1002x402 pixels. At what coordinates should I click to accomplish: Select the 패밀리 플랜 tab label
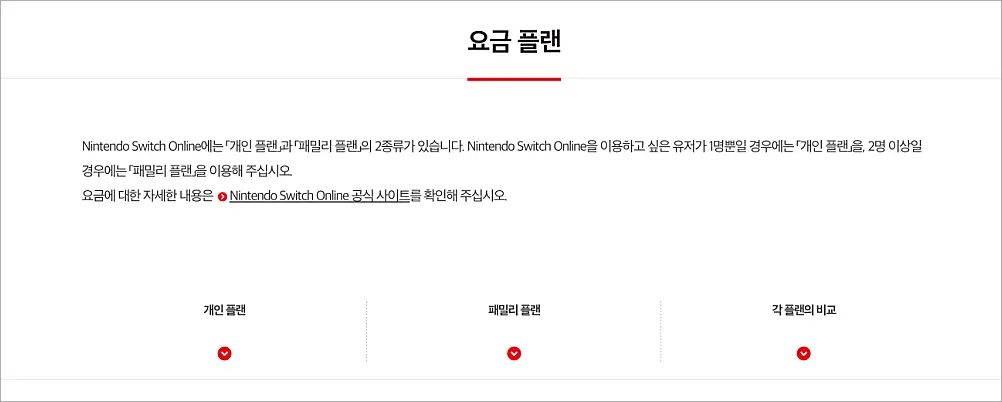coord(514,311)
